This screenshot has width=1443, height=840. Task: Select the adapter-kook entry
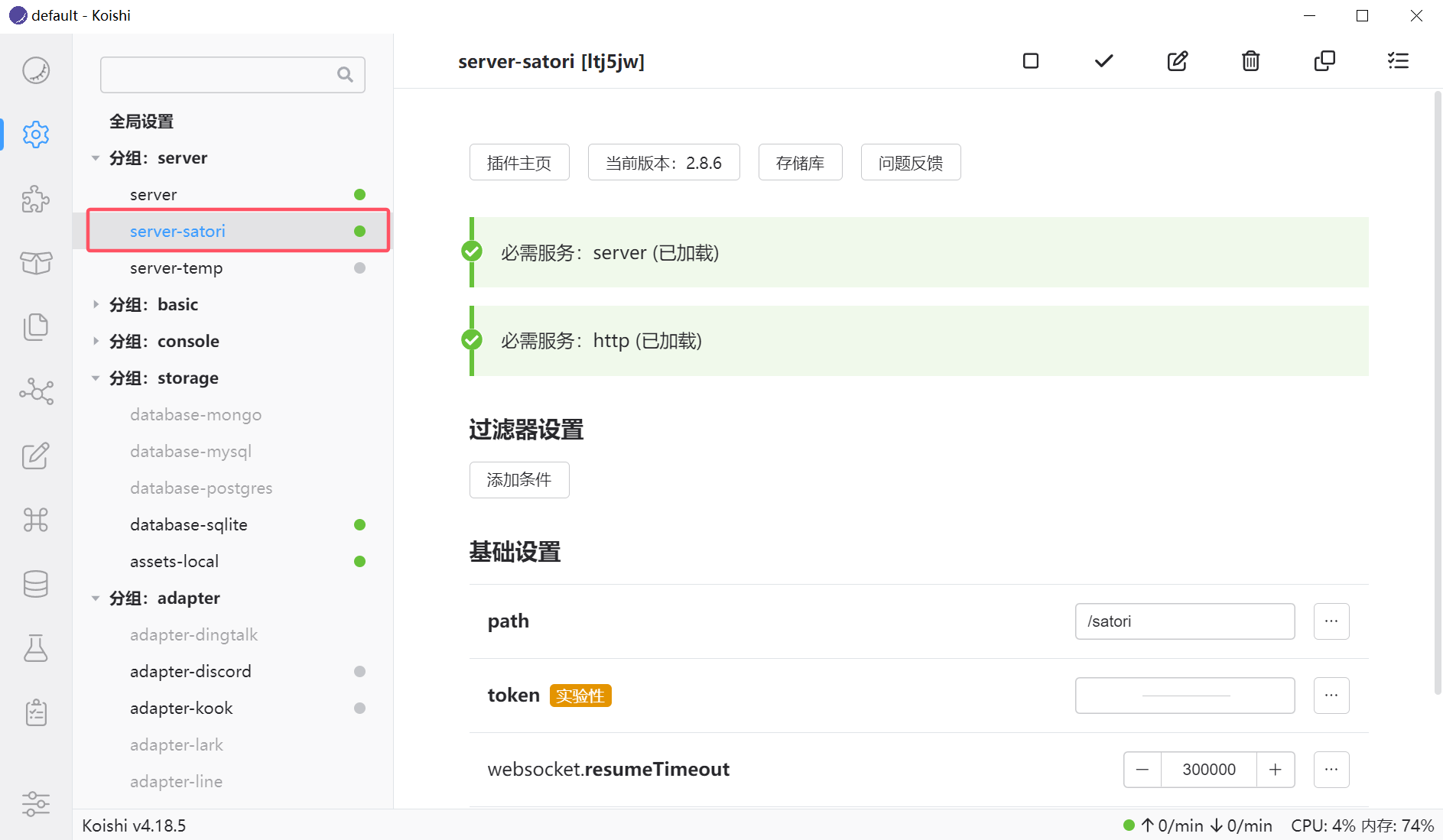coord(232,709)
